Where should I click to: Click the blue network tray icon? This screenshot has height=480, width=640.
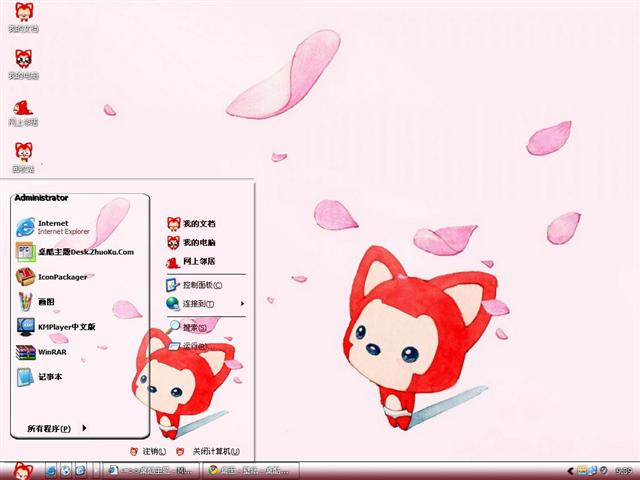(x=592, y=471)
